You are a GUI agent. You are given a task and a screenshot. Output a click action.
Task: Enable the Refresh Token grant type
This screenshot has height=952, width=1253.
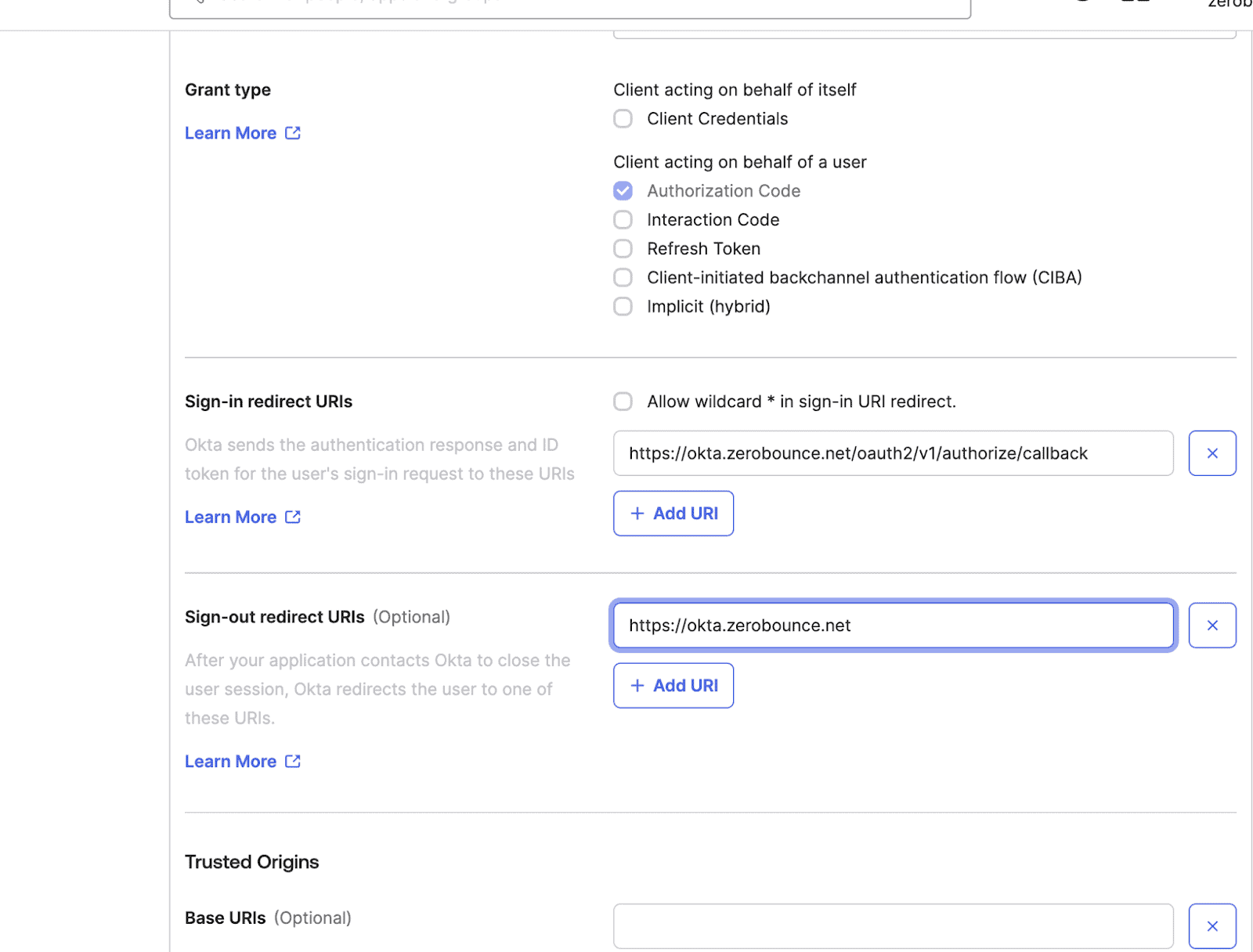click(x=623, y=248)
